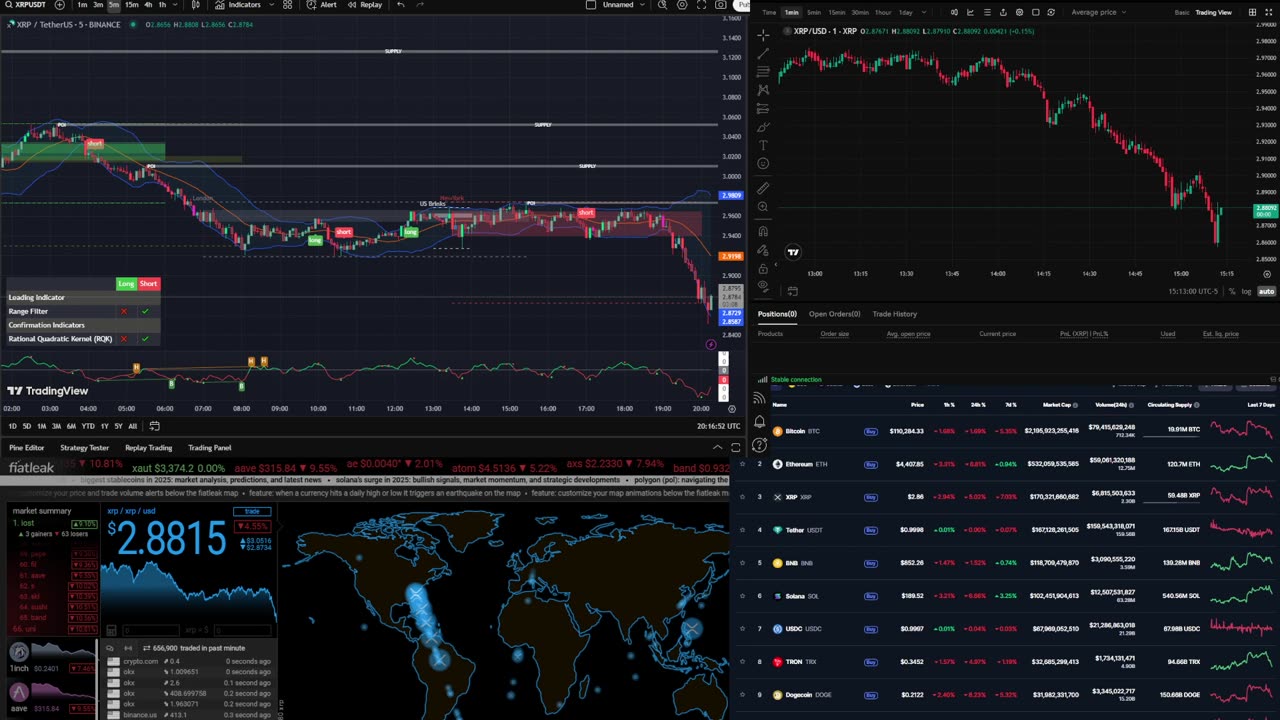
Task: Toggle the stay-in-drawing-mode pencil lock icon
Action: pos(763,250)
